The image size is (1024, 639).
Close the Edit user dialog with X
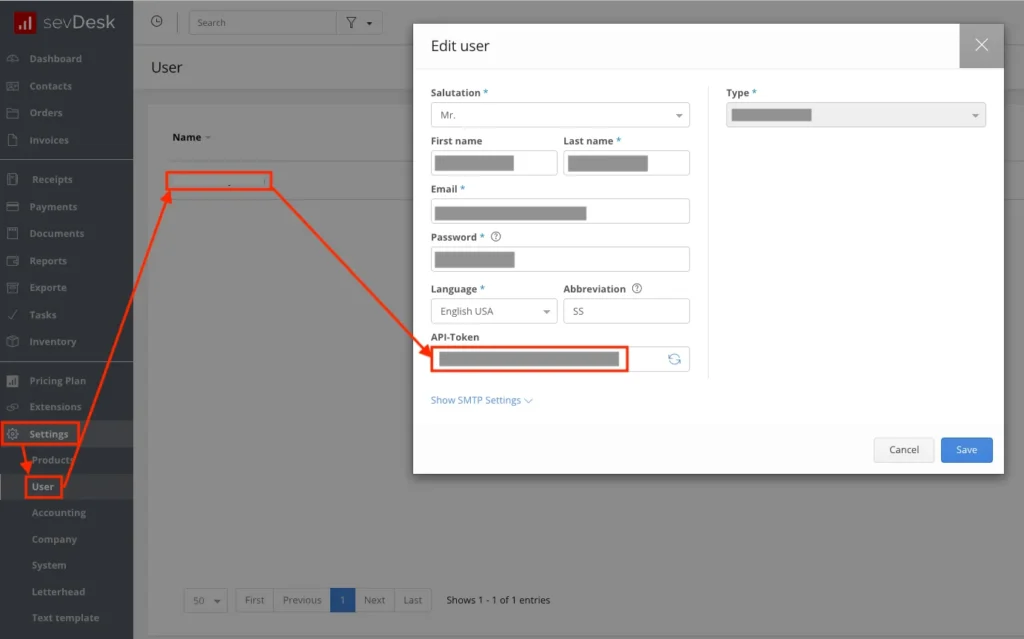[981, 45]
